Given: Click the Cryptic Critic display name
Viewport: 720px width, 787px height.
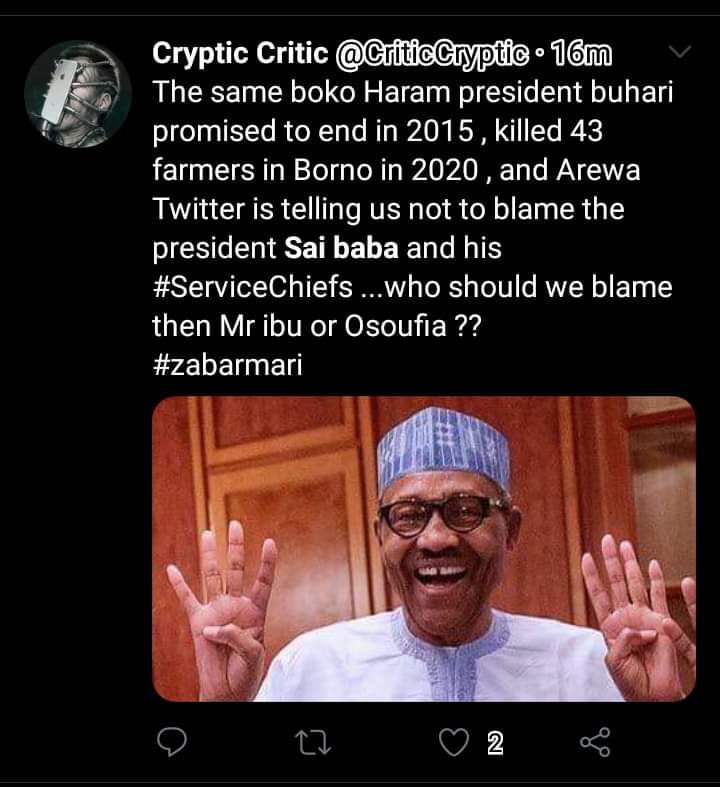Looking at the screenshot, I should (235, 52).
